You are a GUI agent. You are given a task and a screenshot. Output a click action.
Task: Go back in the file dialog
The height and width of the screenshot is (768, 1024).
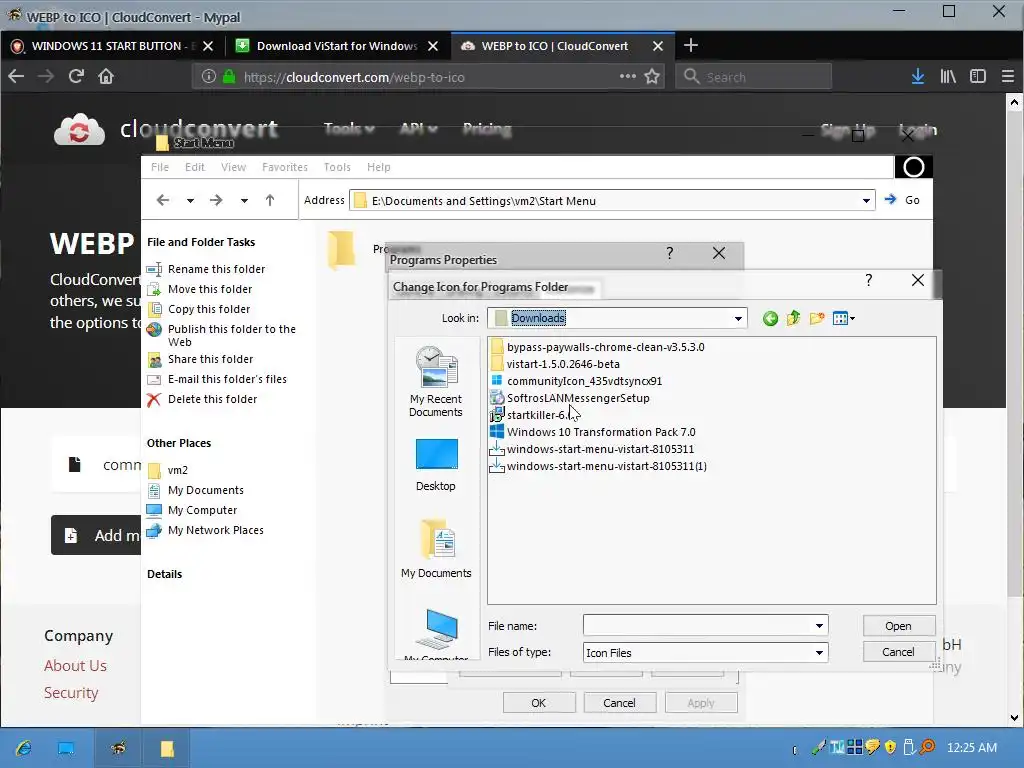770,319
